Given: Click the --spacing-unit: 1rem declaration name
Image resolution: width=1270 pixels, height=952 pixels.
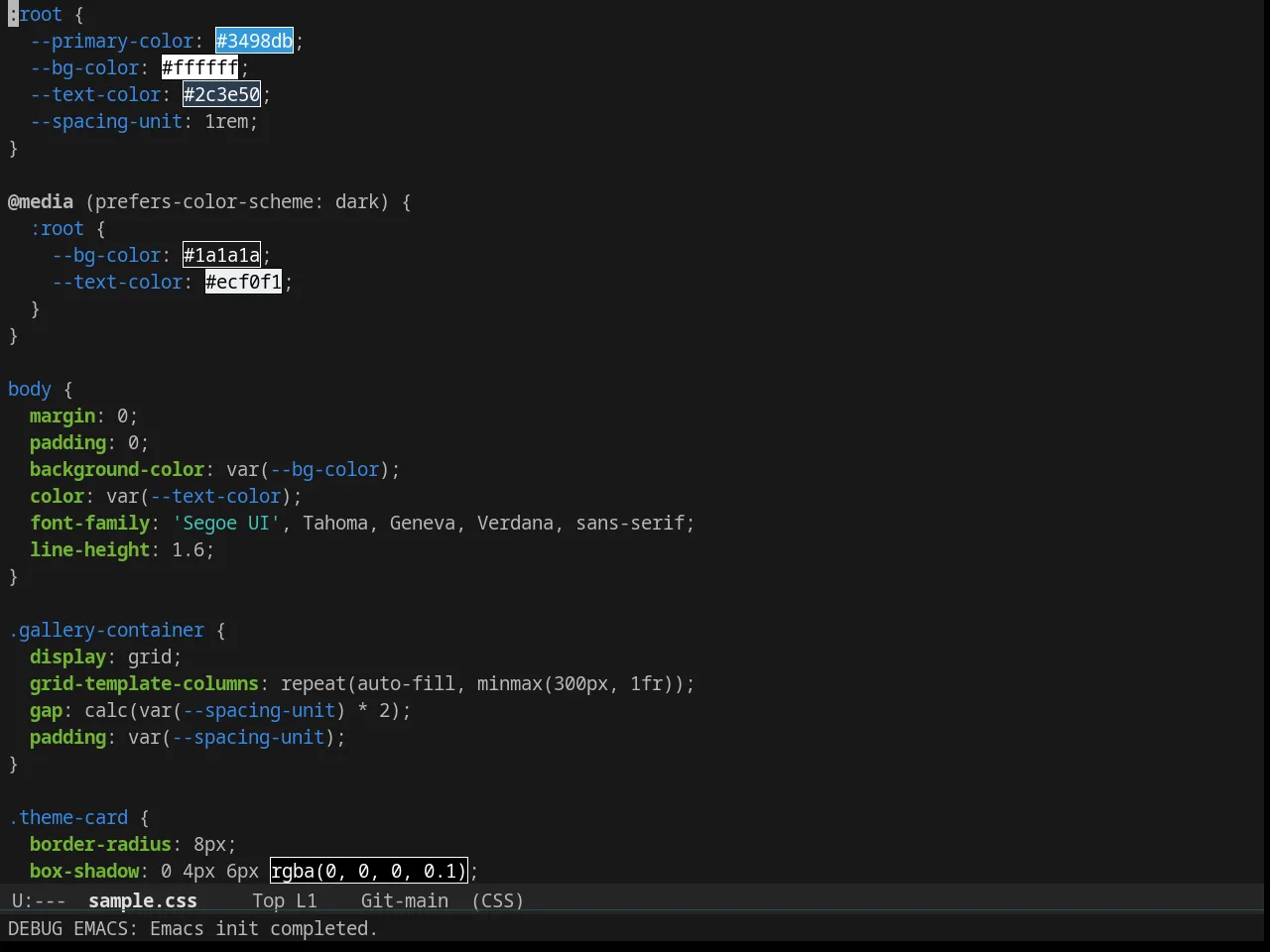Looking at the screenshot, I should (106, 121).
